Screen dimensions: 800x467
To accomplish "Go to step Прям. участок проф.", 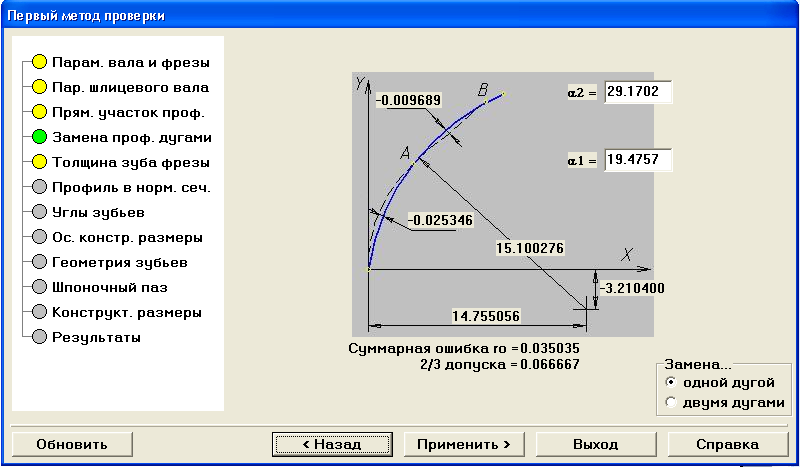I will pyautogui.click(x=128, y=113).
